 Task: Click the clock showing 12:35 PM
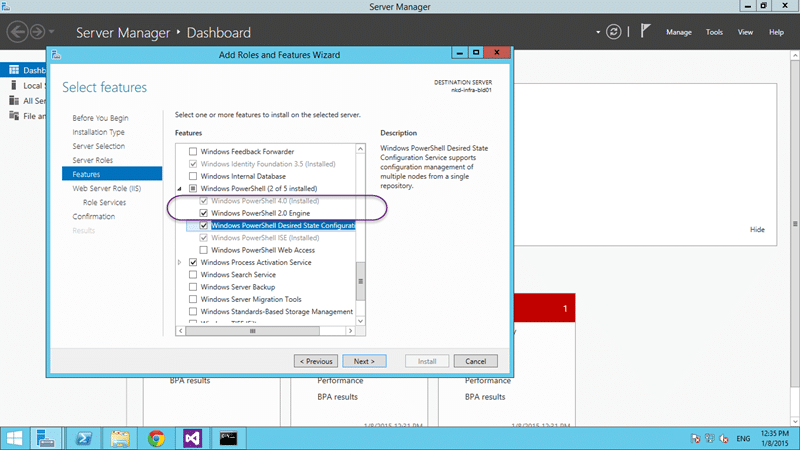[x=774, y=433]
